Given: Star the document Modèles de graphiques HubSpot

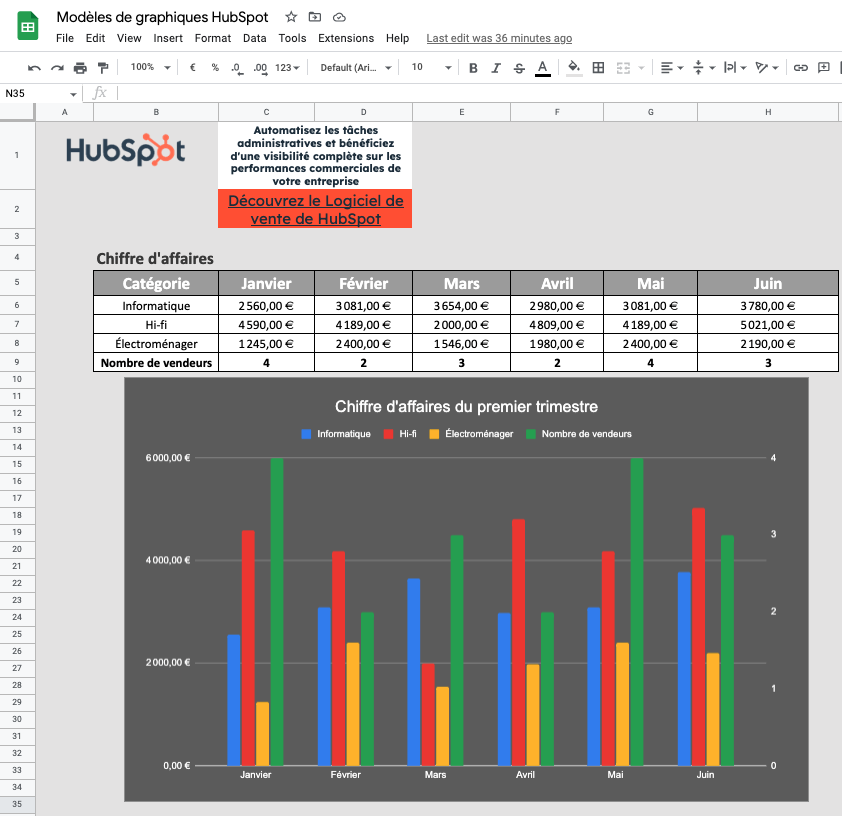Looking at the screenshot, I should pos(291,17).
